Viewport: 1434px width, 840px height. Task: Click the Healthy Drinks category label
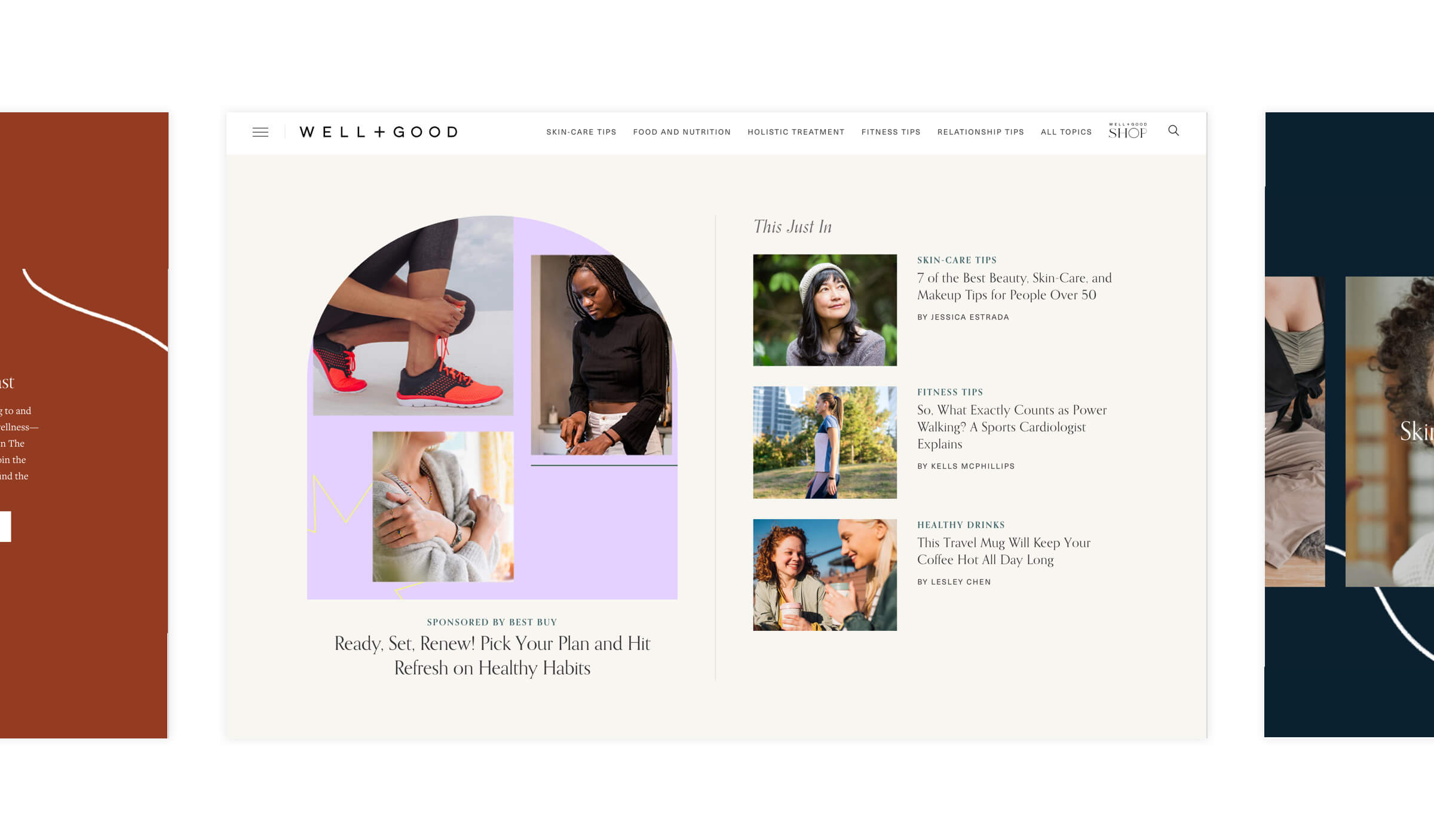click(x=961, y=525)
